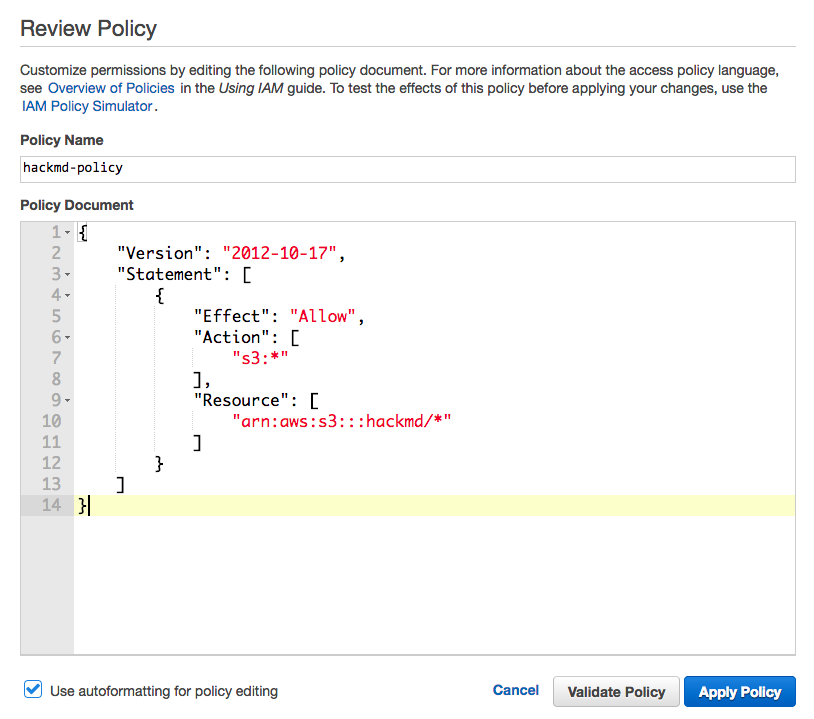Viewport: 814px width, 719px height.
Task: Toggle the autoformatting for policy editing checkbox
Action: point(33,690)
